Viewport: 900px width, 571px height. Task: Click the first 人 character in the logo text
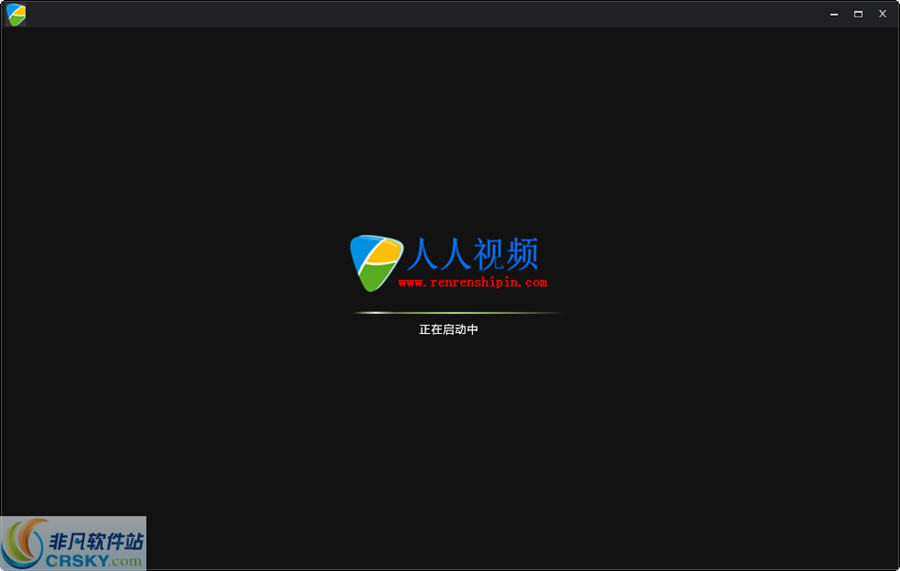tap(422, 255)
